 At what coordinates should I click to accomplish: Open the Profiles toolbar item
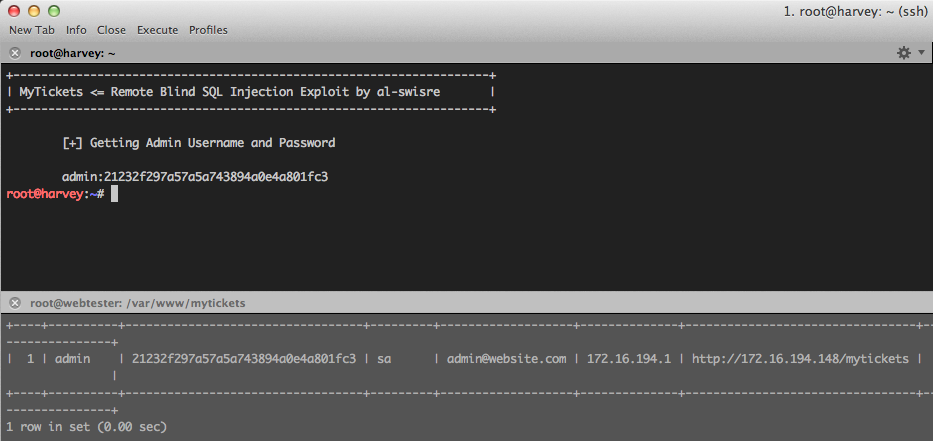208,30
